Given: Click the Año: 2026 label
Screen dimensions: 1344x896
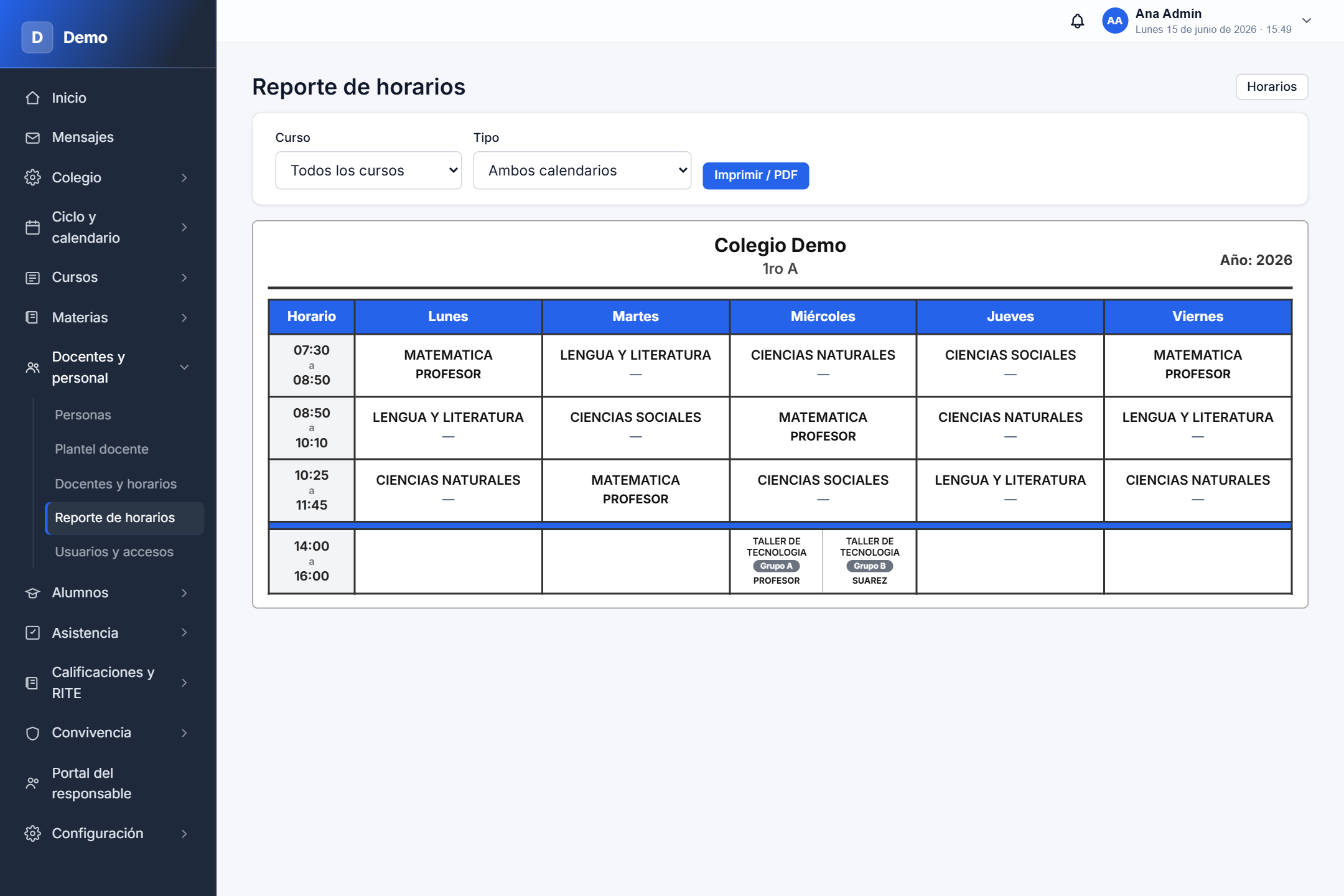Looking at the screenshot, I should point(1256,260).
